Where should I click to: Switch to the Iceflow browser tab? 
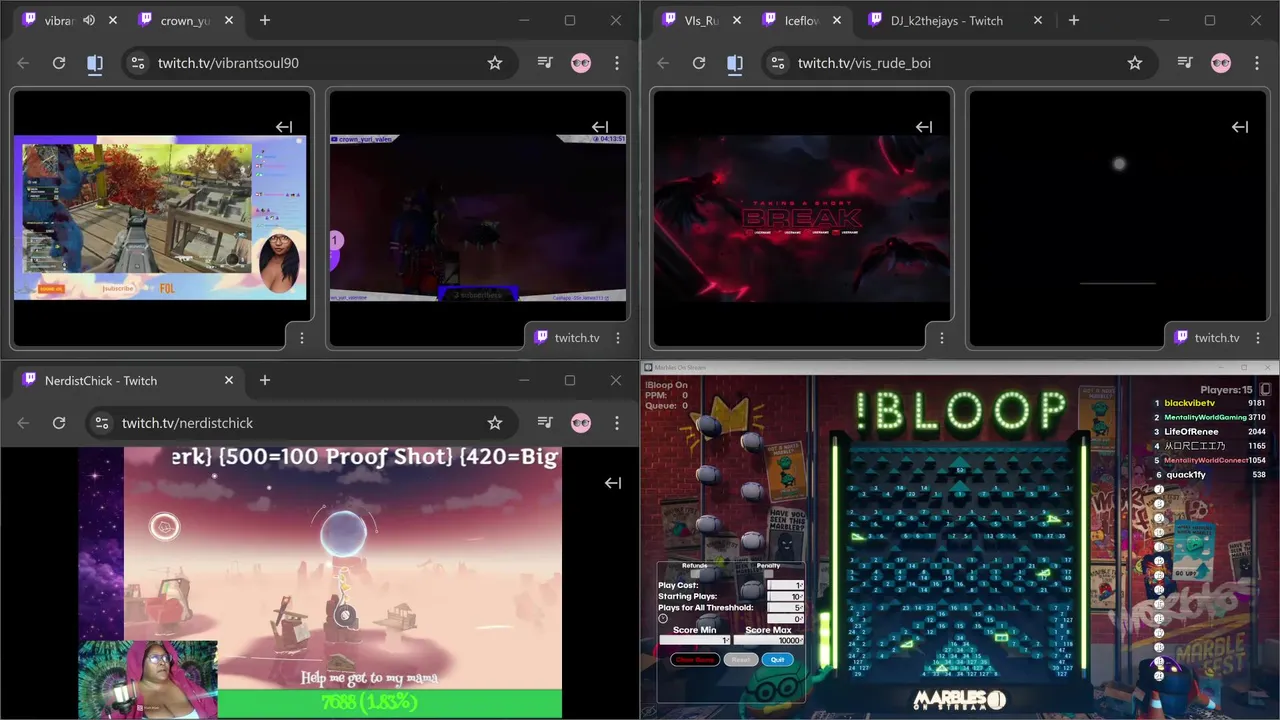point(802,20)
